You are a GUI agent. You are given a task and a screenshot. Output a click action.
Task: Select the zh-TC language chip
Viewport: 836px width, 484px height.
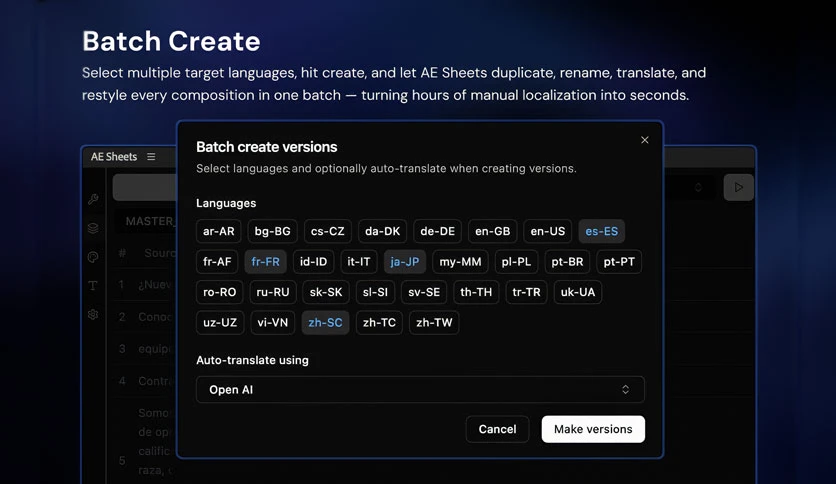(x=379, y=322)
